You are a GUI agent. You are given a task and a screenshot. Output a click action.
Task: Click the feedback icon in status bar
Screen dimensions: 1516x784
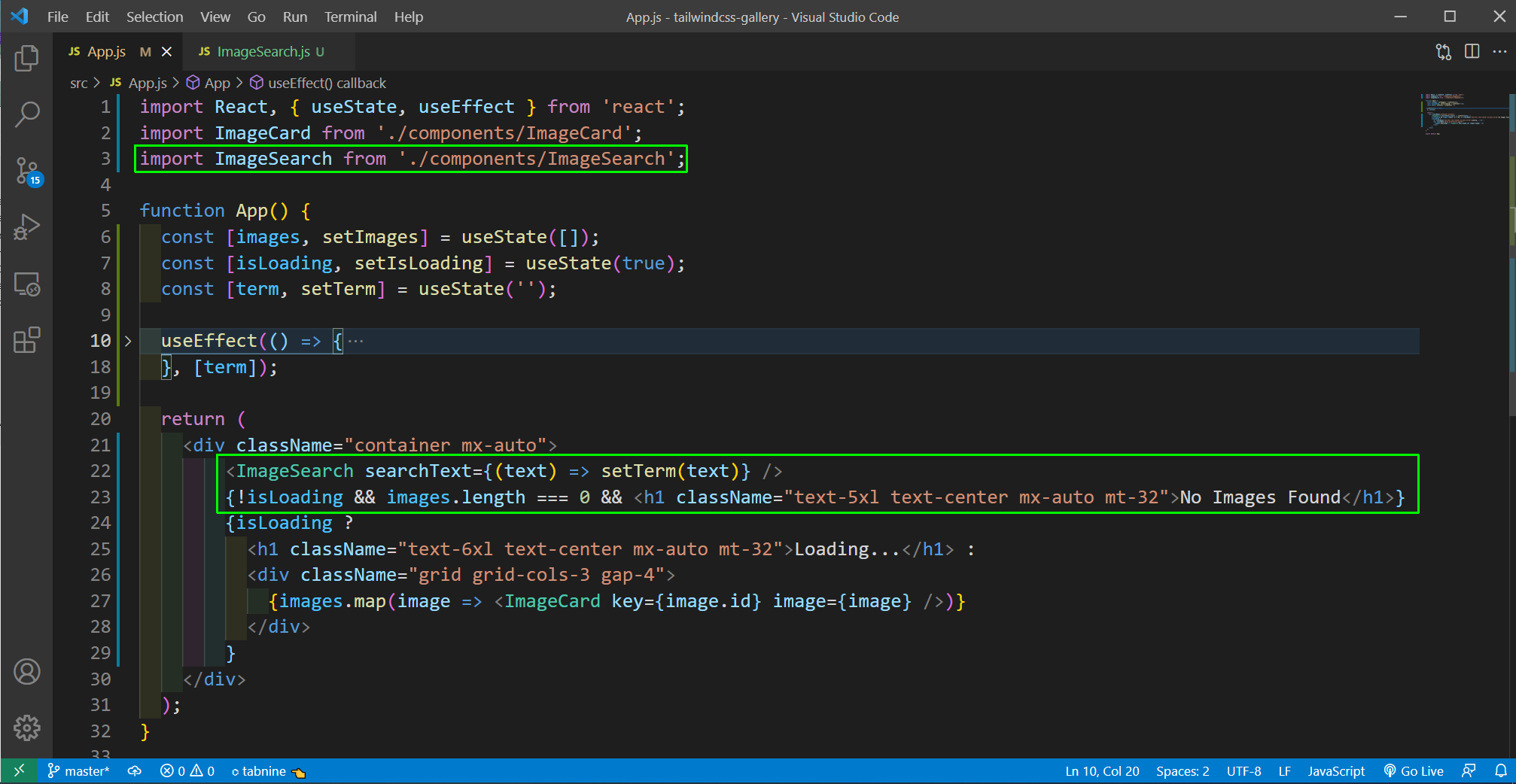click(1469, 771)
